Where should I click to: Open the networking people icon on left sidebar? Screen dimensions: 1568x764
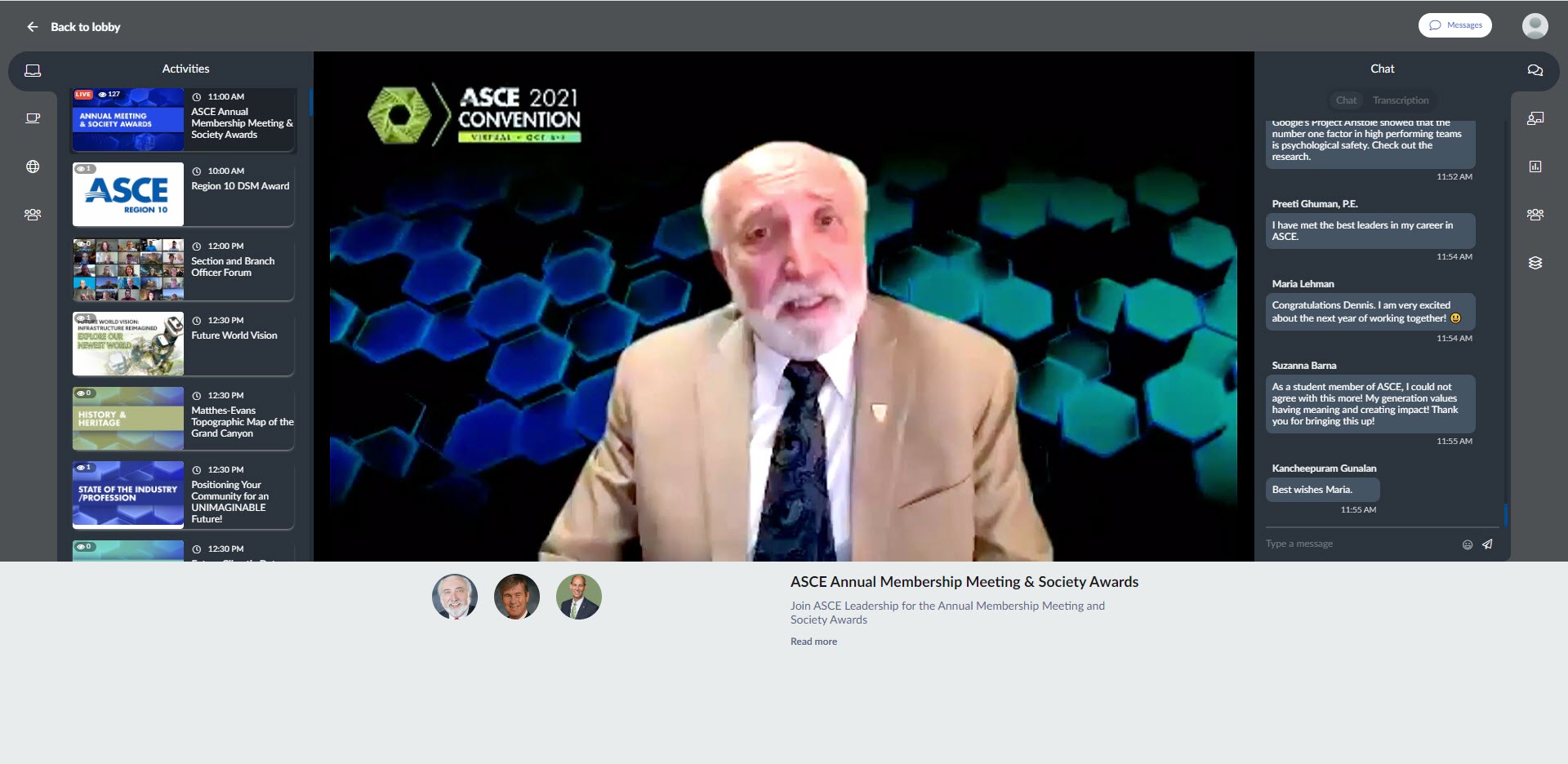pyautogui.click(x=33, y=215)
